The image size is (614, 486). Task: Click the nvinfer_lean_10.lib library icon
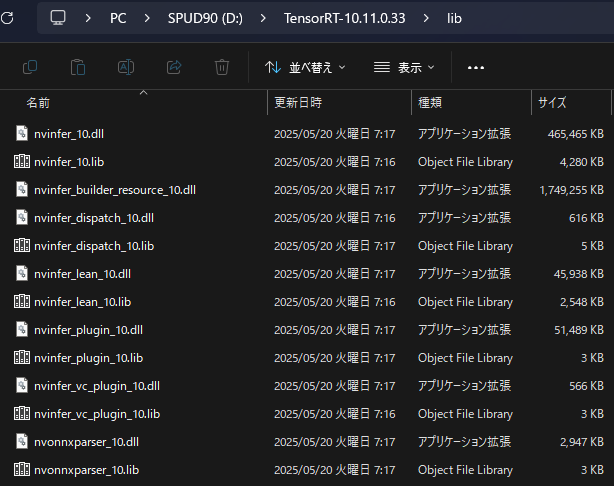coord(22,302)
